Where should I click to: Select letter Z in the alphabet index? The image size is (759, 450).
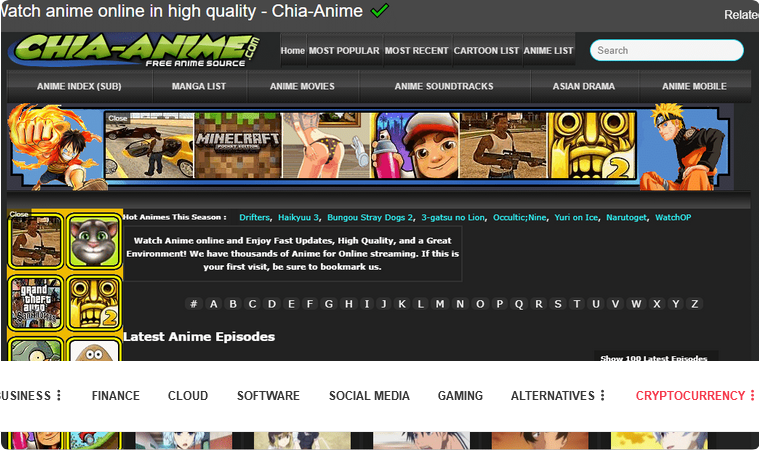pos(695,304)
